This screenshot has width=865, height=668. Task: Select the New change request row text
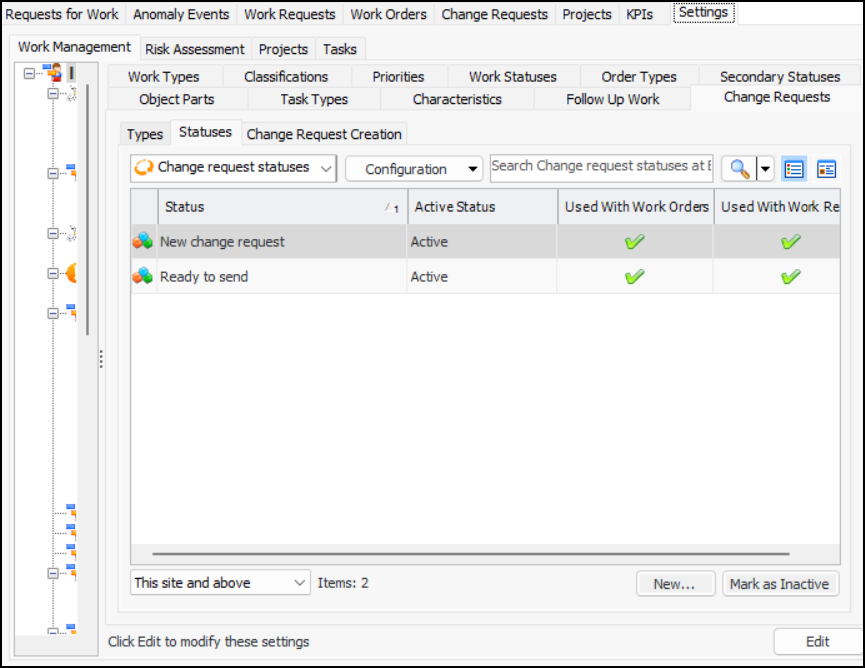click(222, 242)
